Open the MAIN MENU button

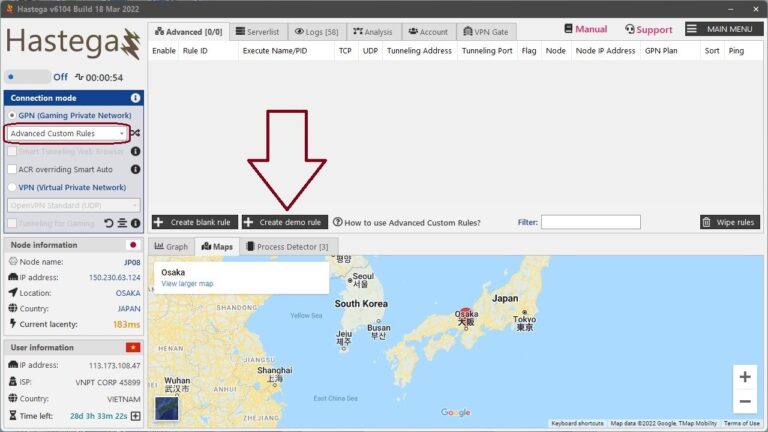click(723, 29)
